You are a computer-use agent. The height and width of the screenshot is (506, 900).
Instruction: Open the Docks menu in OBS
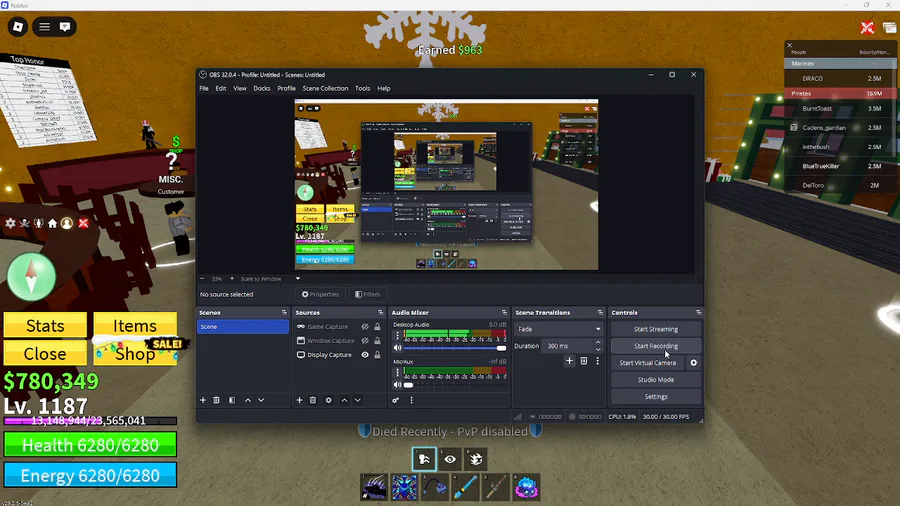point(262,88)
